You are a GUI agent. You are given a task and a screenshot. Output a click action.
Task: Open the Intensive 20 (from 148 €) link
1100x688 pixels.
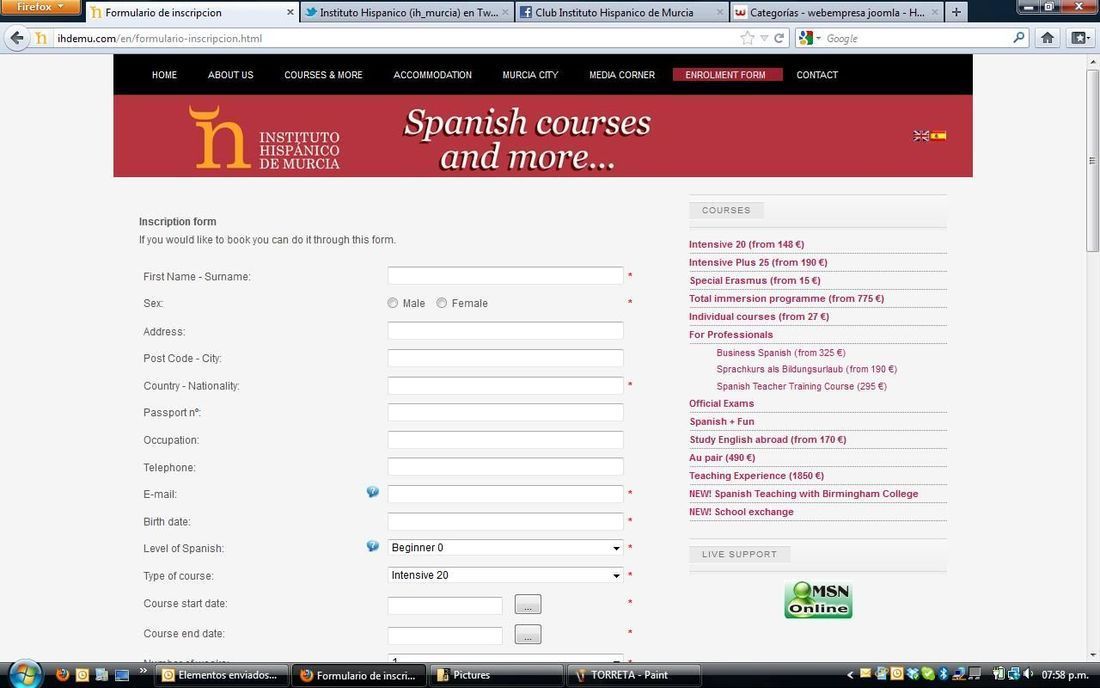coord(746,244)
